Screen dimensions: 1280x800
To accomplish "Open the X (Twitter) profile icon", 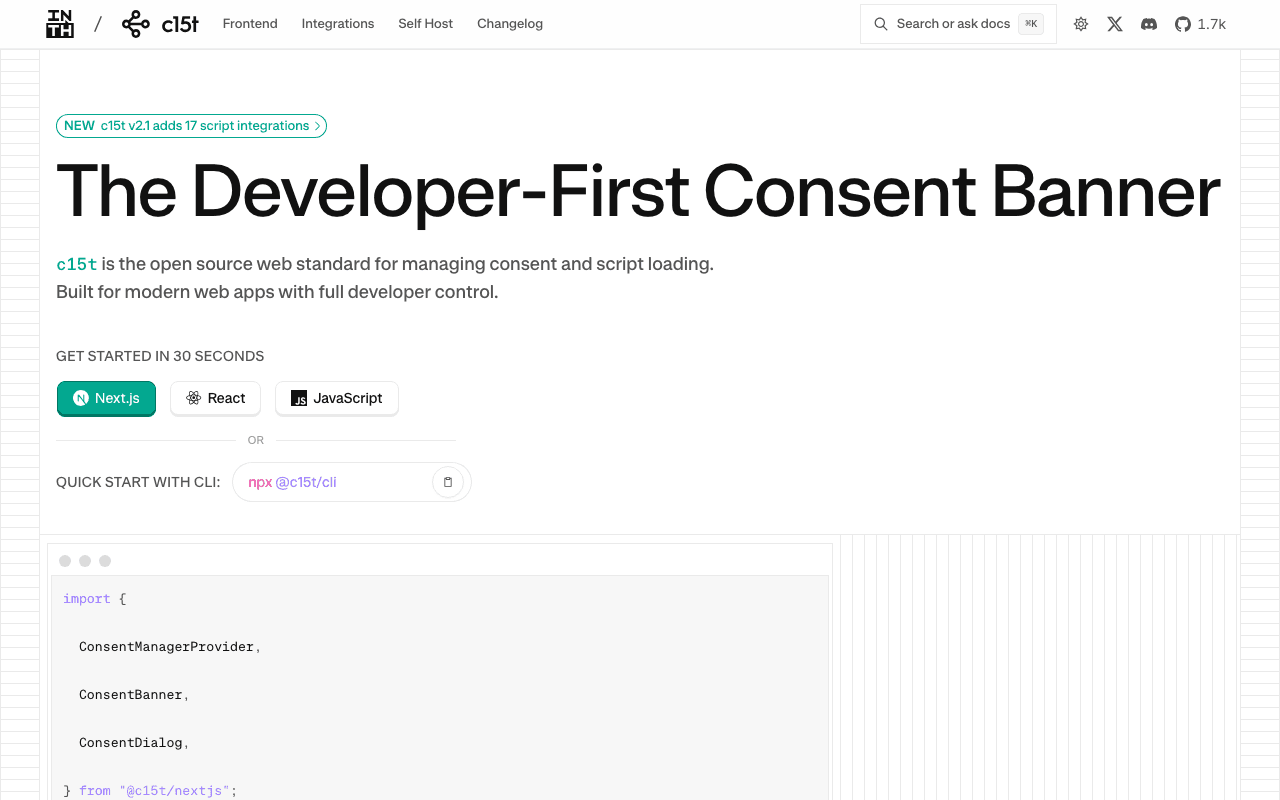I will click(1115, 24).
